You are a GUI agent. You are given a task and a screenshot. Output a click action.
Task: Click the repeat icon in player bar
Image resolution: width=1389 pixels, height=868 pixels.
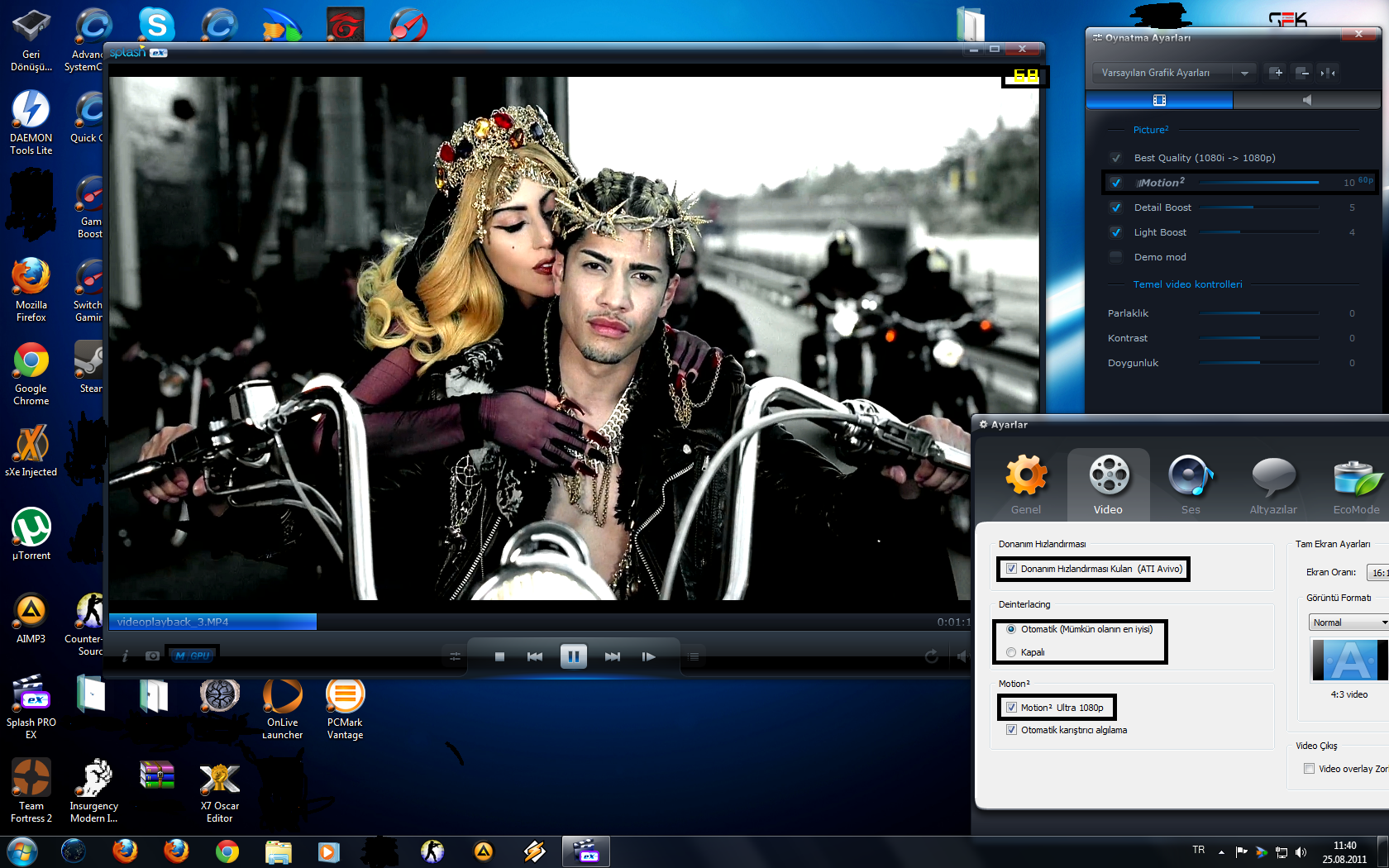pyautogui.click(x=932, y=656)
